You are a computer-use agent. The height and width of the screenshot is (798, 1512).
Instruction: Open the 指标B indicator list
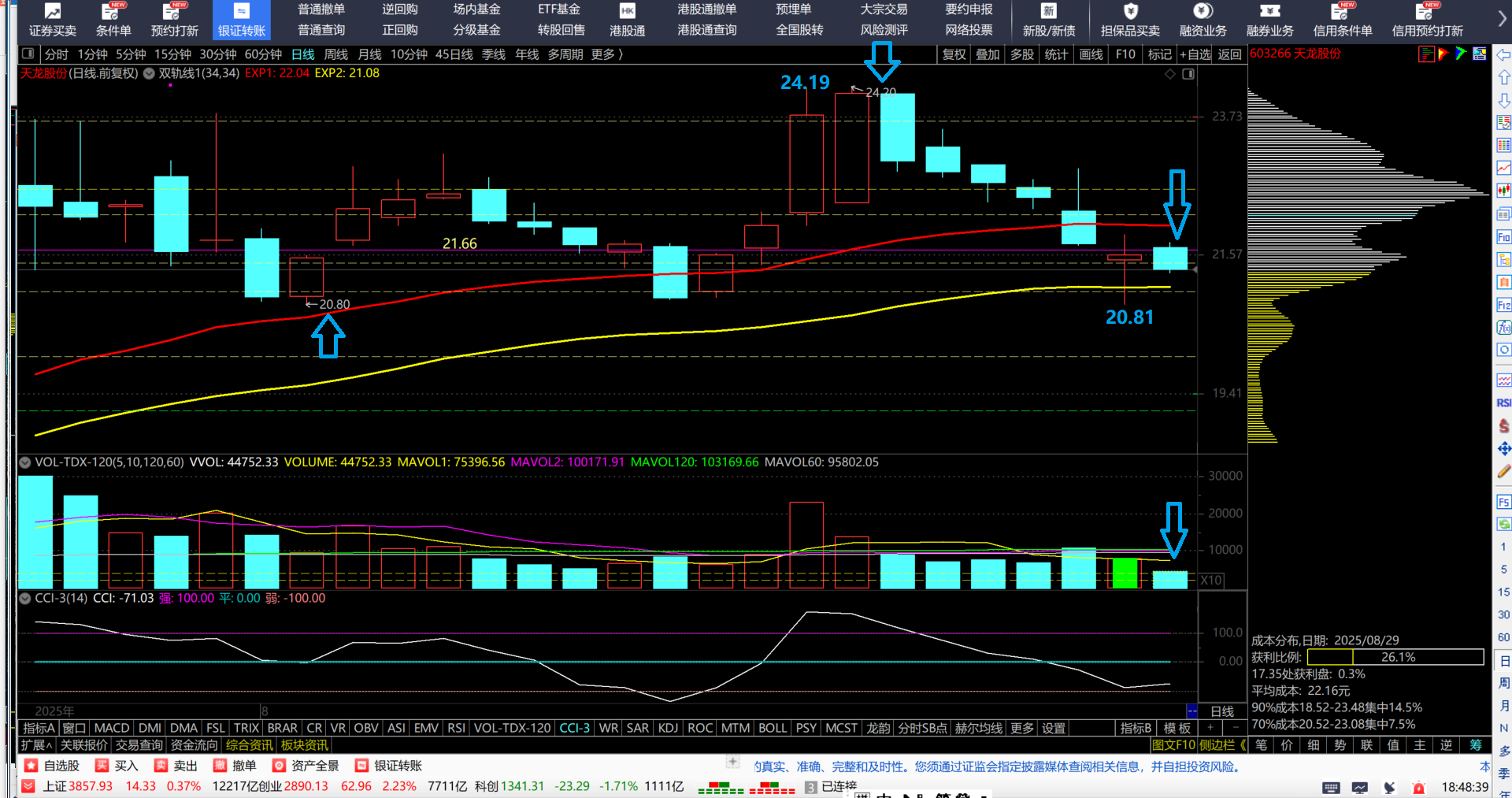click(1136, 728)
